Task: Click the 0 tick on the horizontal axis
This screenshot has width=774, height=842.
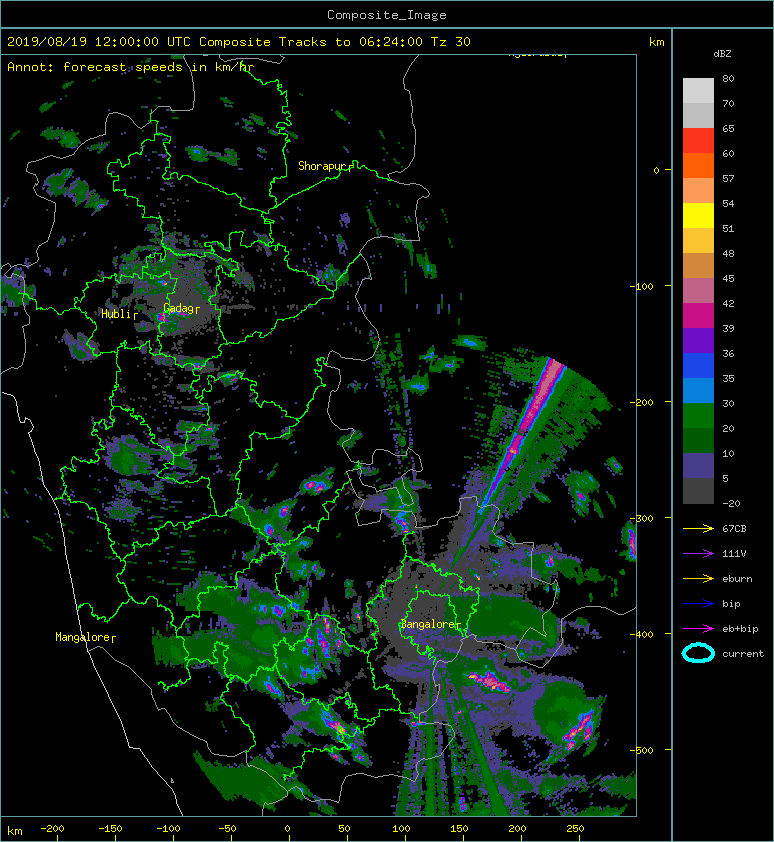Action: click(x=287, y=829)
